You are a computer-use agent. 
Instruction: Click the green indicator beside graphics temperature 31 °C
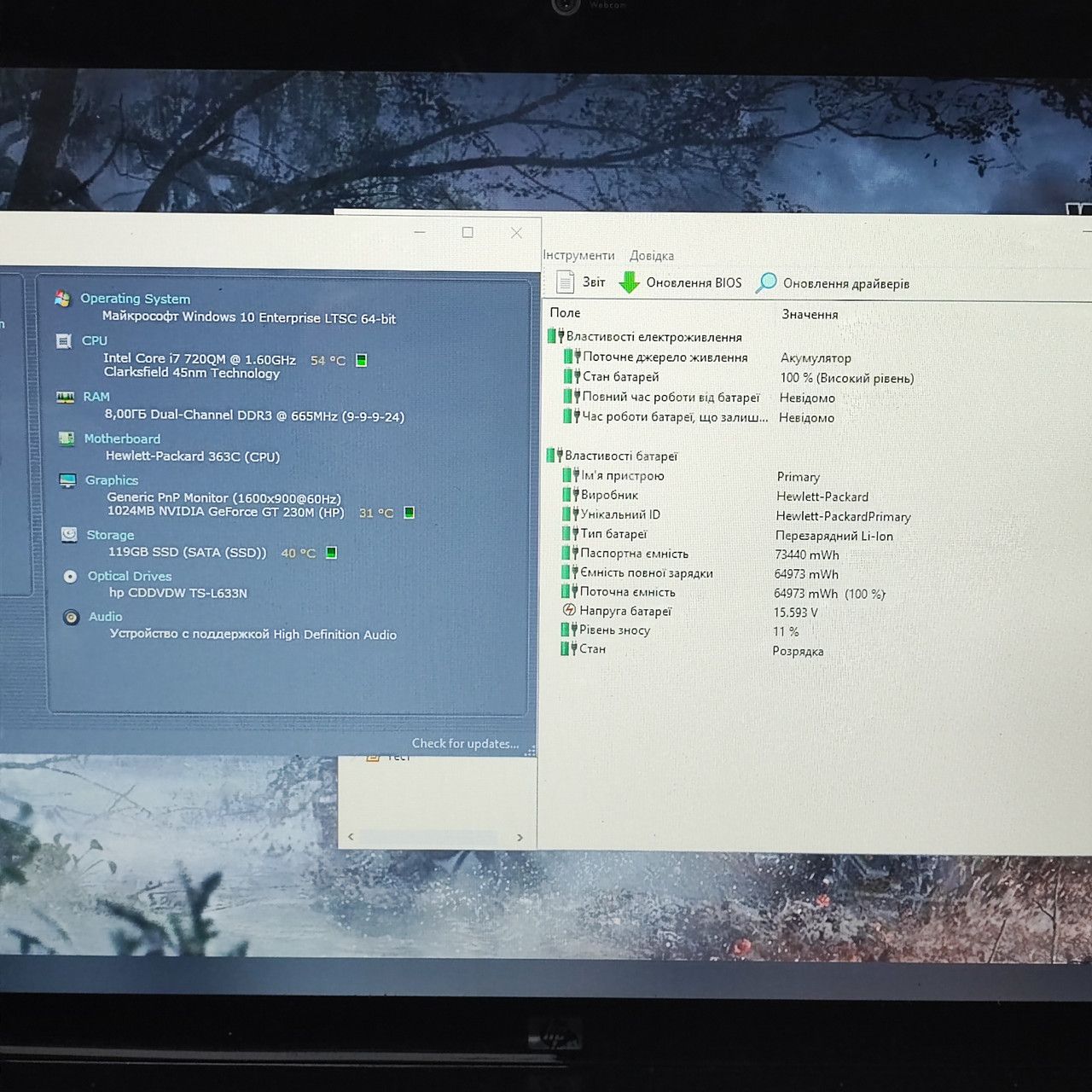pyautogui.click(x=409, y=513)
